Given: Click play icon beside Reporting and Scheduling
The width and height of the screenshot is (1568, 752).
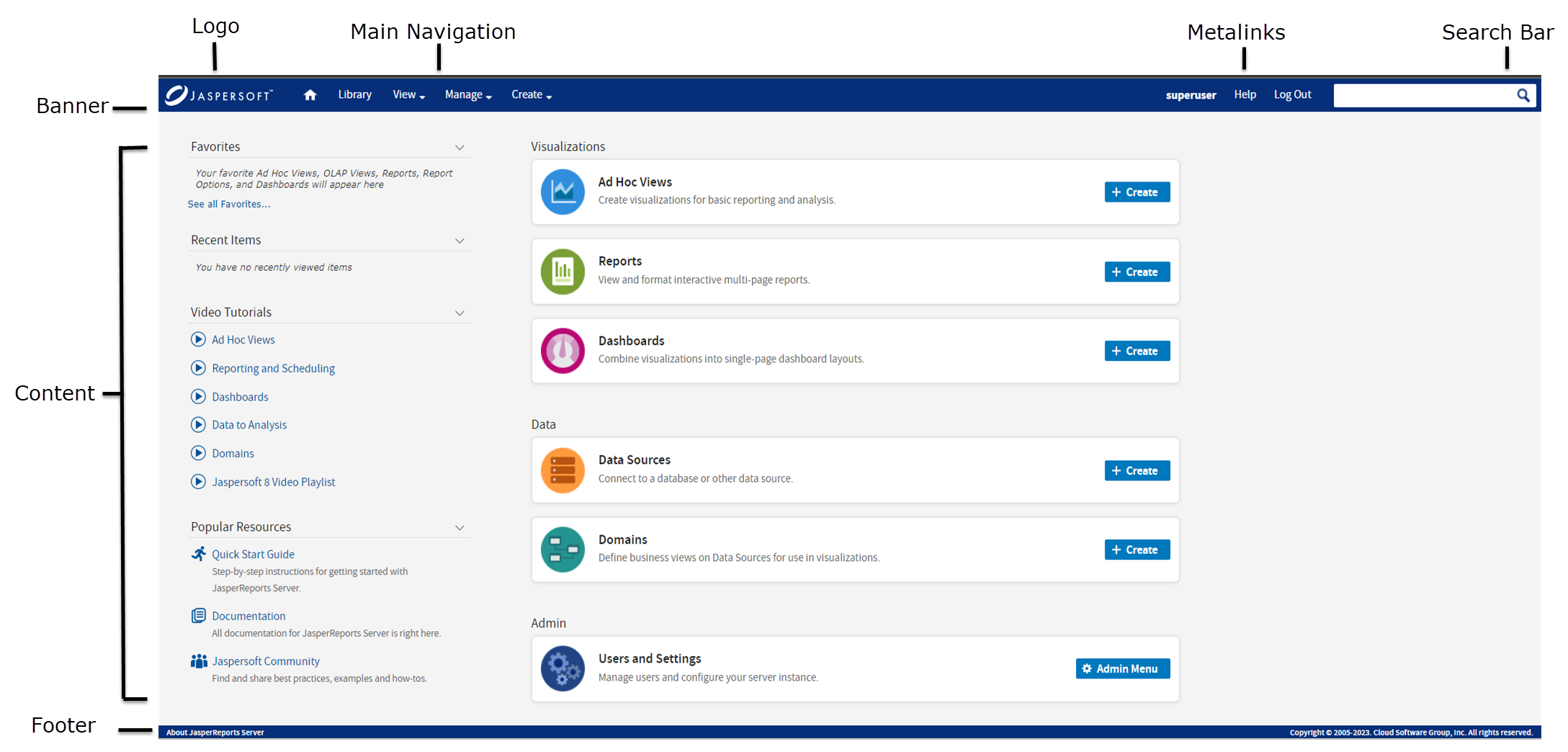Looking at the screenshot, I should point(198,368).
